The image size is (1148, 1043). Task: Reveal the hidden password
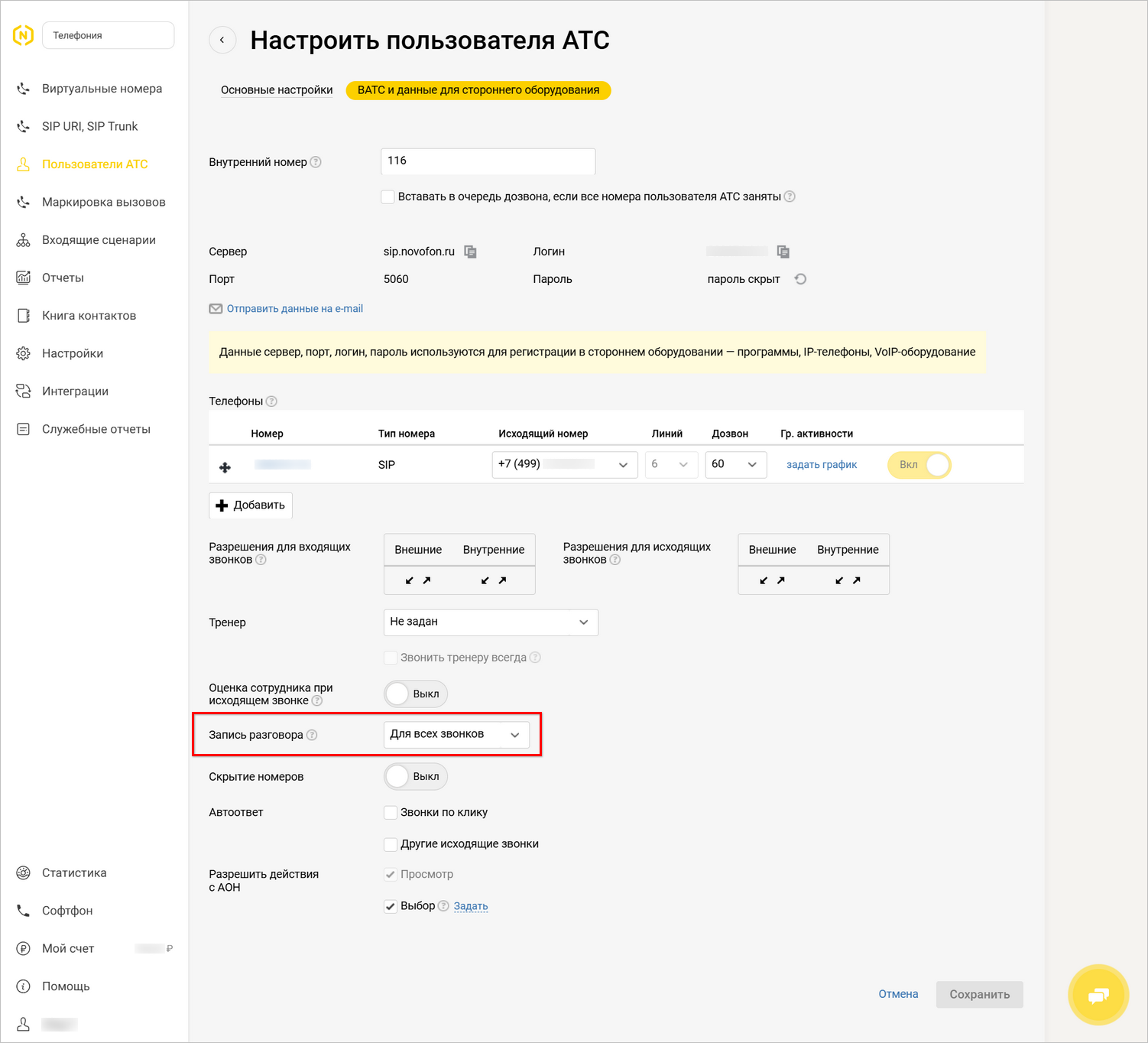800,279
